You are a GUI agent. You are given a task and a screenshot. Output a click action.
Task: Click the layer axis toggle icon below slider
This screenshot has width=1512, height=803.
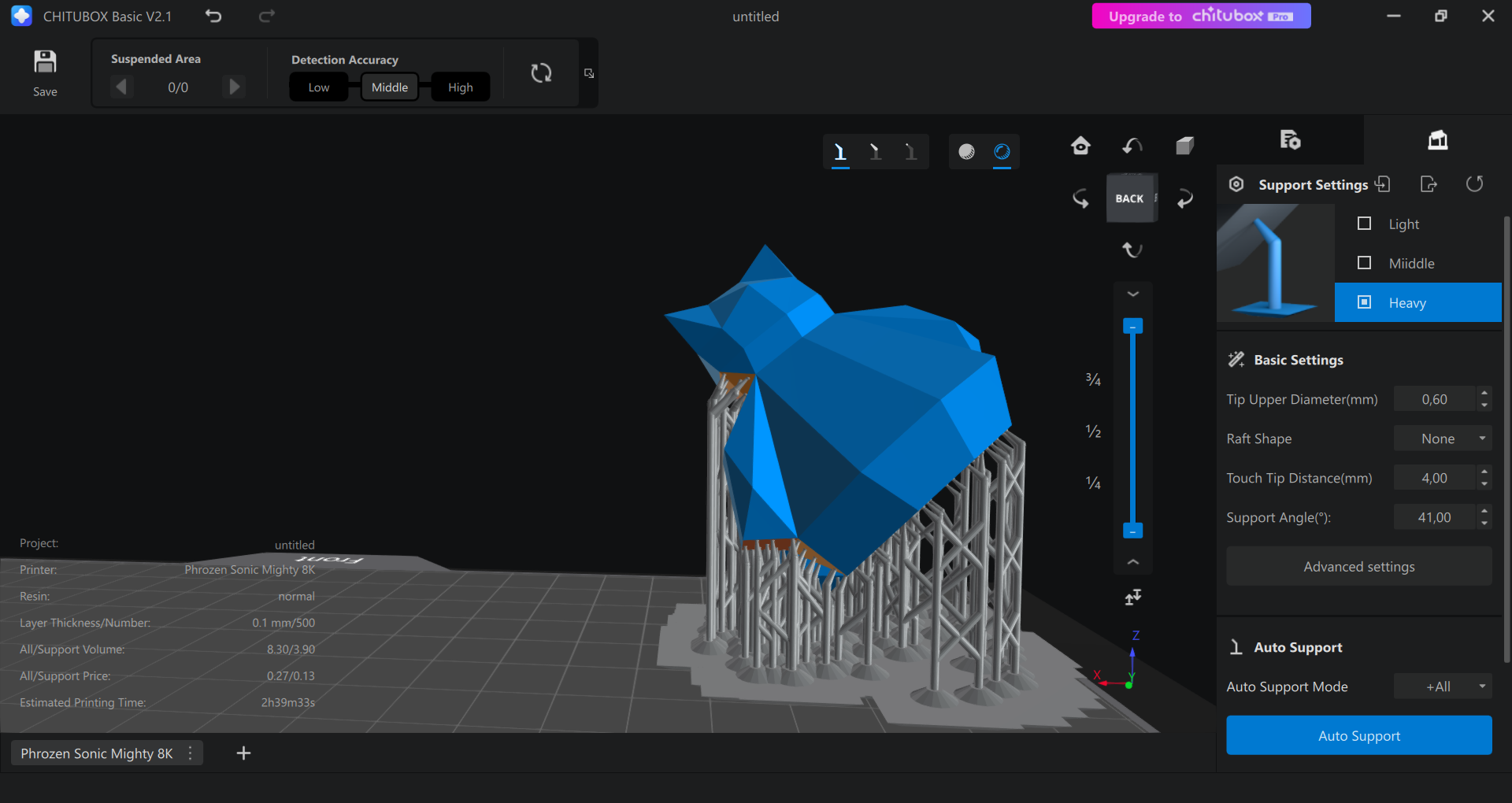point(1132,598)
